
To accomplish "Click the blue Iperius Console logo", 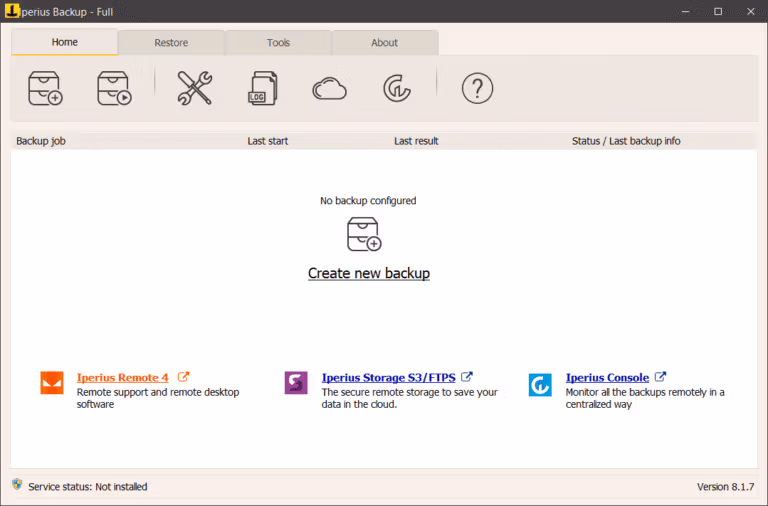I will [x=540, y=385].
